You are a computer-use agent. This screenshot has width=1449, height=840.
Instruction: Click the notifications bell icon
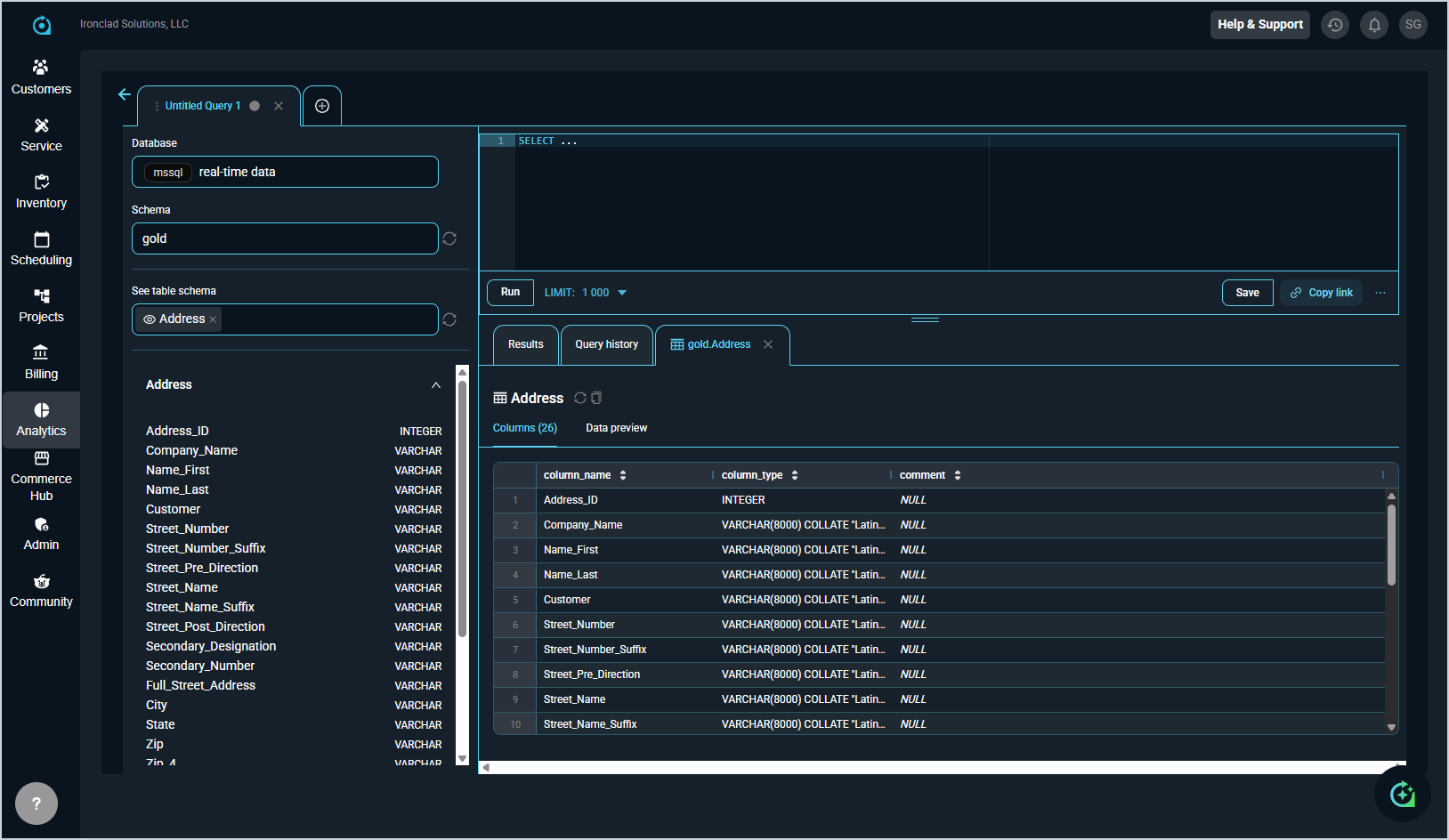(1374, 25)
